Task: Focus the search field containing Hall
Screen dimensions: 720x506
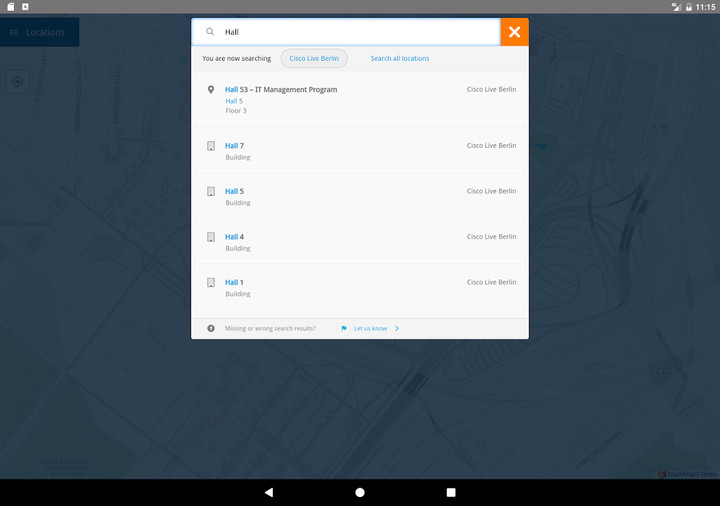Action: 355,32
